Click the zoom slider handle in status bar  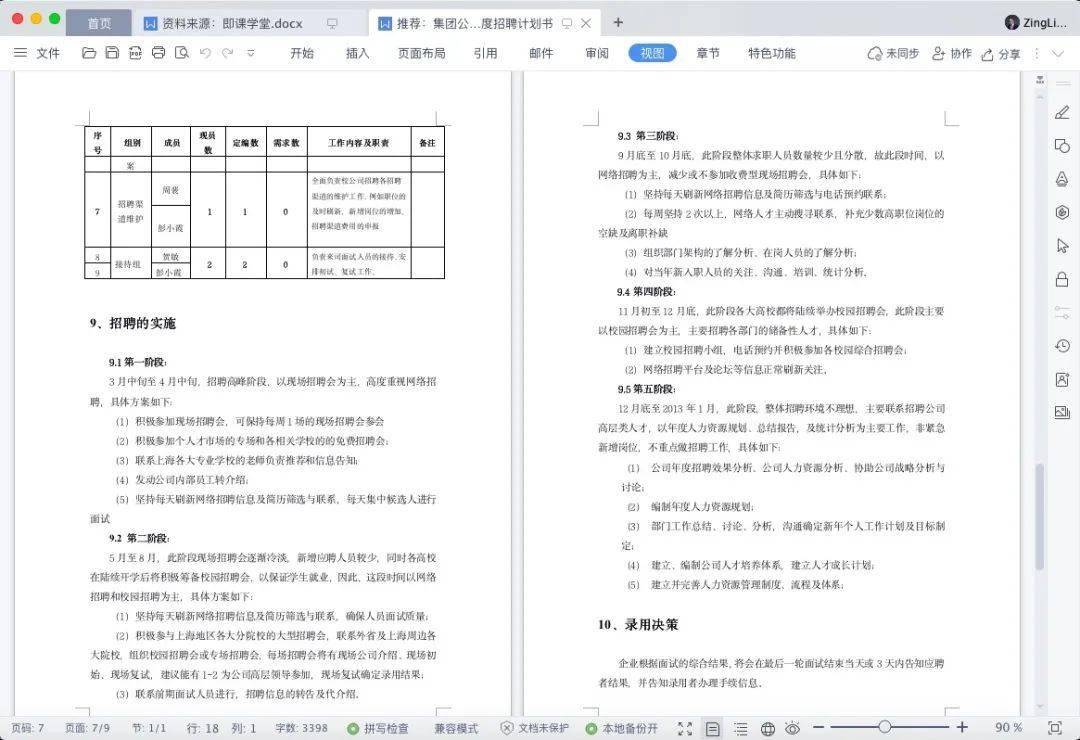coord(885,727)
